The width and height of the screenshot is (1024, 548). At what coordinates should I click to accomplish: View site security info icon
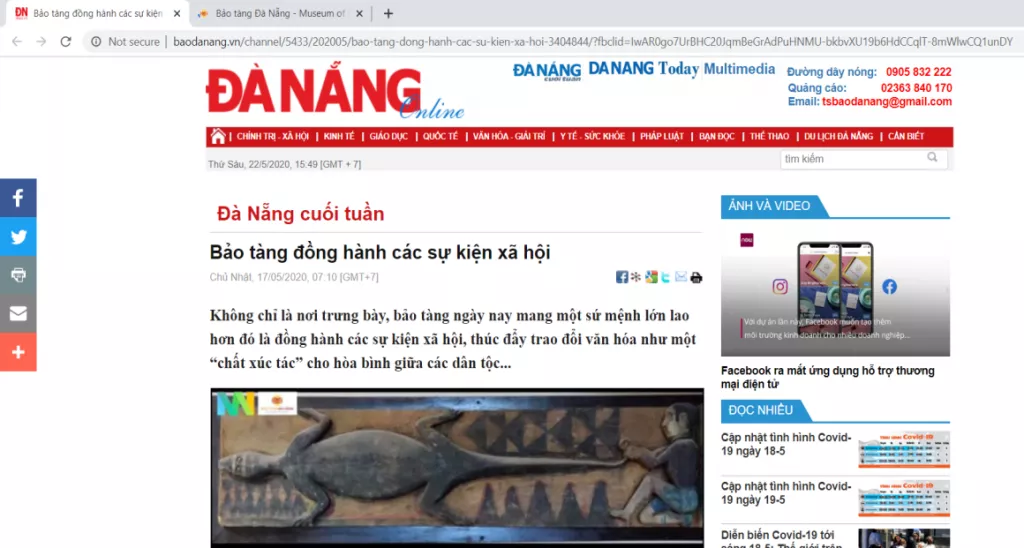[96, 41]
